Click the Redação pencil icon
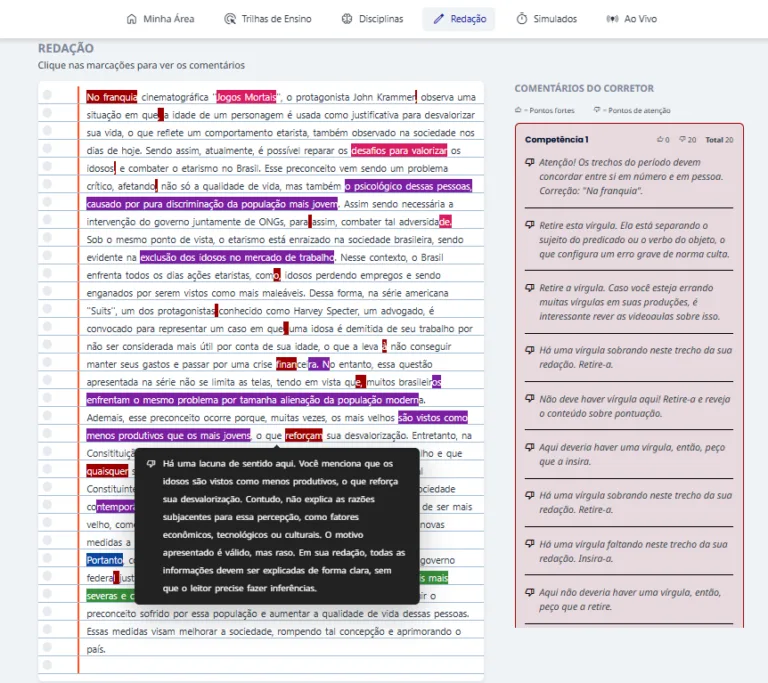 click(x=438, y=19)
